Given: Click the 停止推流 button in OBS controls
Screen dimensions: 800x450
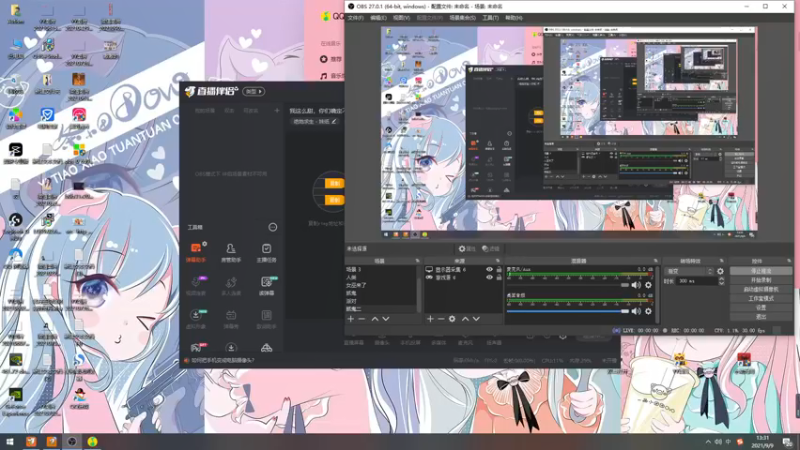Looking at the screenshot, I should (x=761, y=271).
